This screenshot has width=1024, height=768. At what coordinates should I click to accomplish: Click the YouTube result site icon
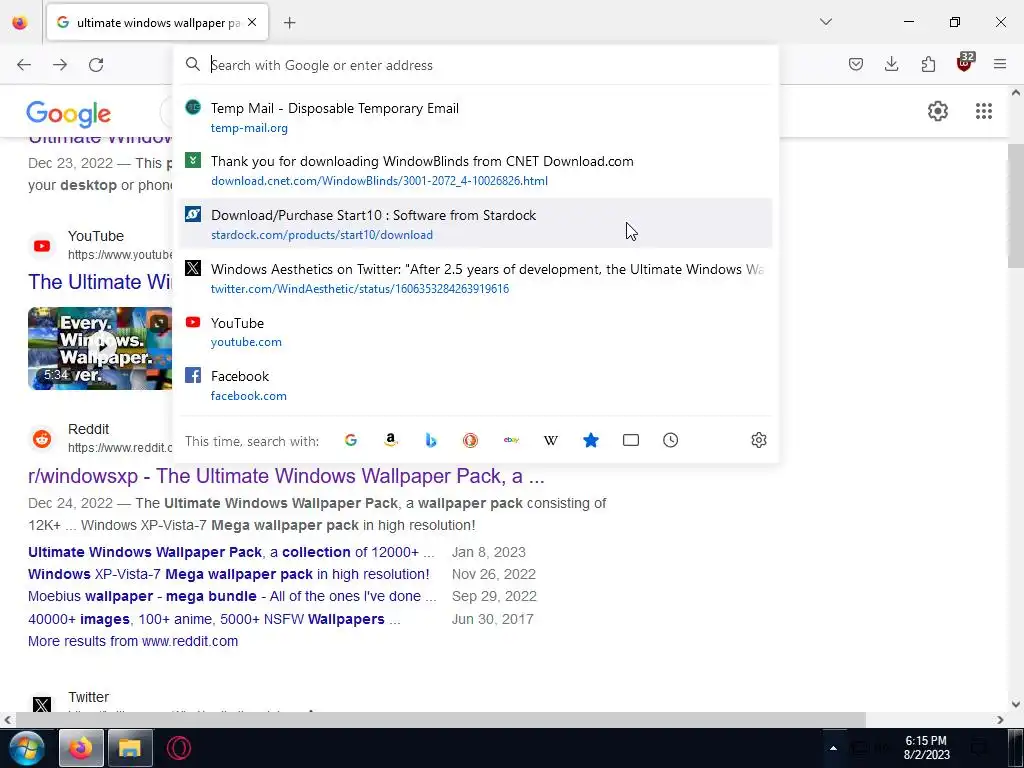pyautogui.click(x=42, y=246)
